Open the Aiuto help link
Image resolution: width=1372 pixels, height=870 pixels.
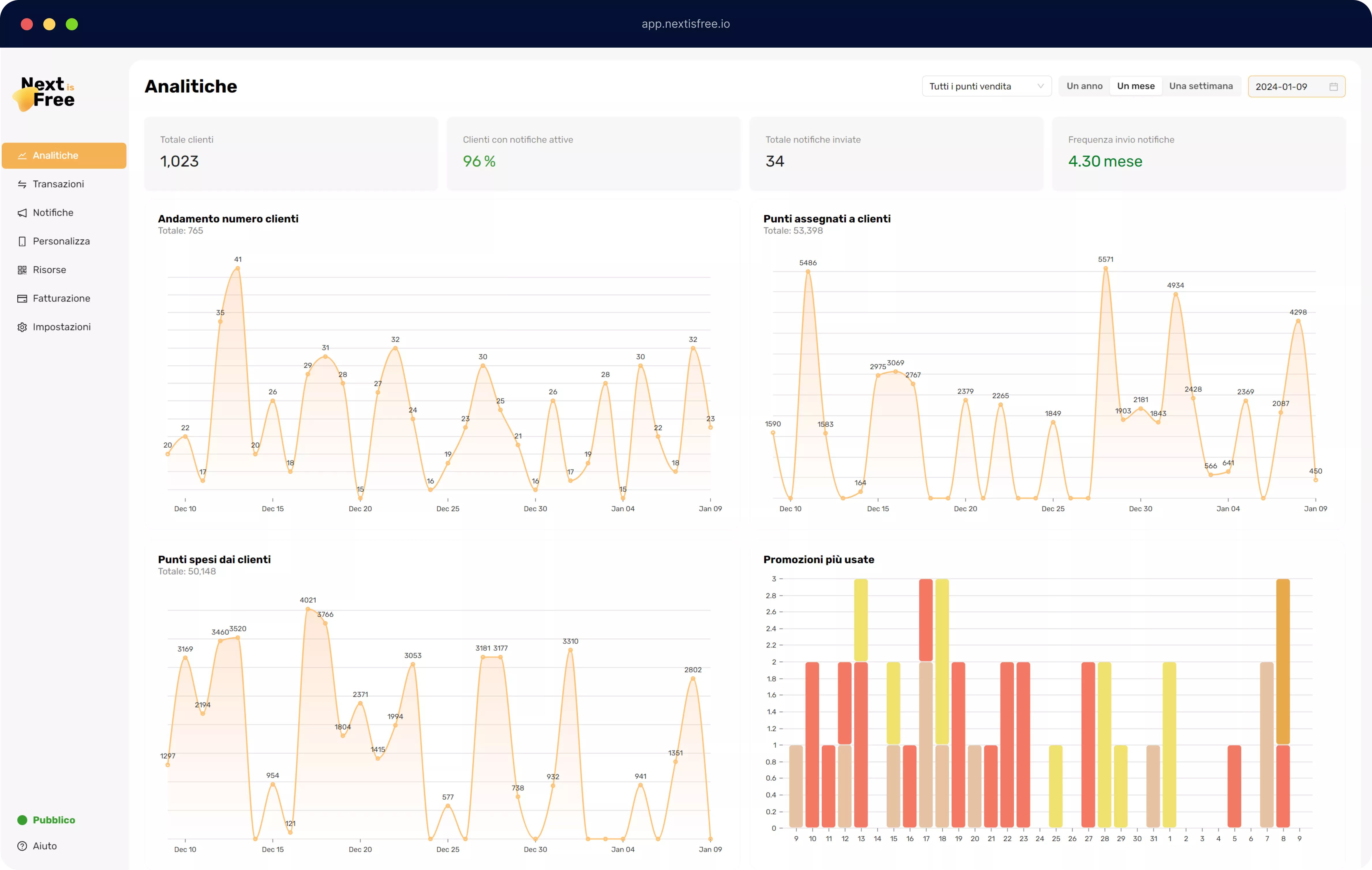44,846
